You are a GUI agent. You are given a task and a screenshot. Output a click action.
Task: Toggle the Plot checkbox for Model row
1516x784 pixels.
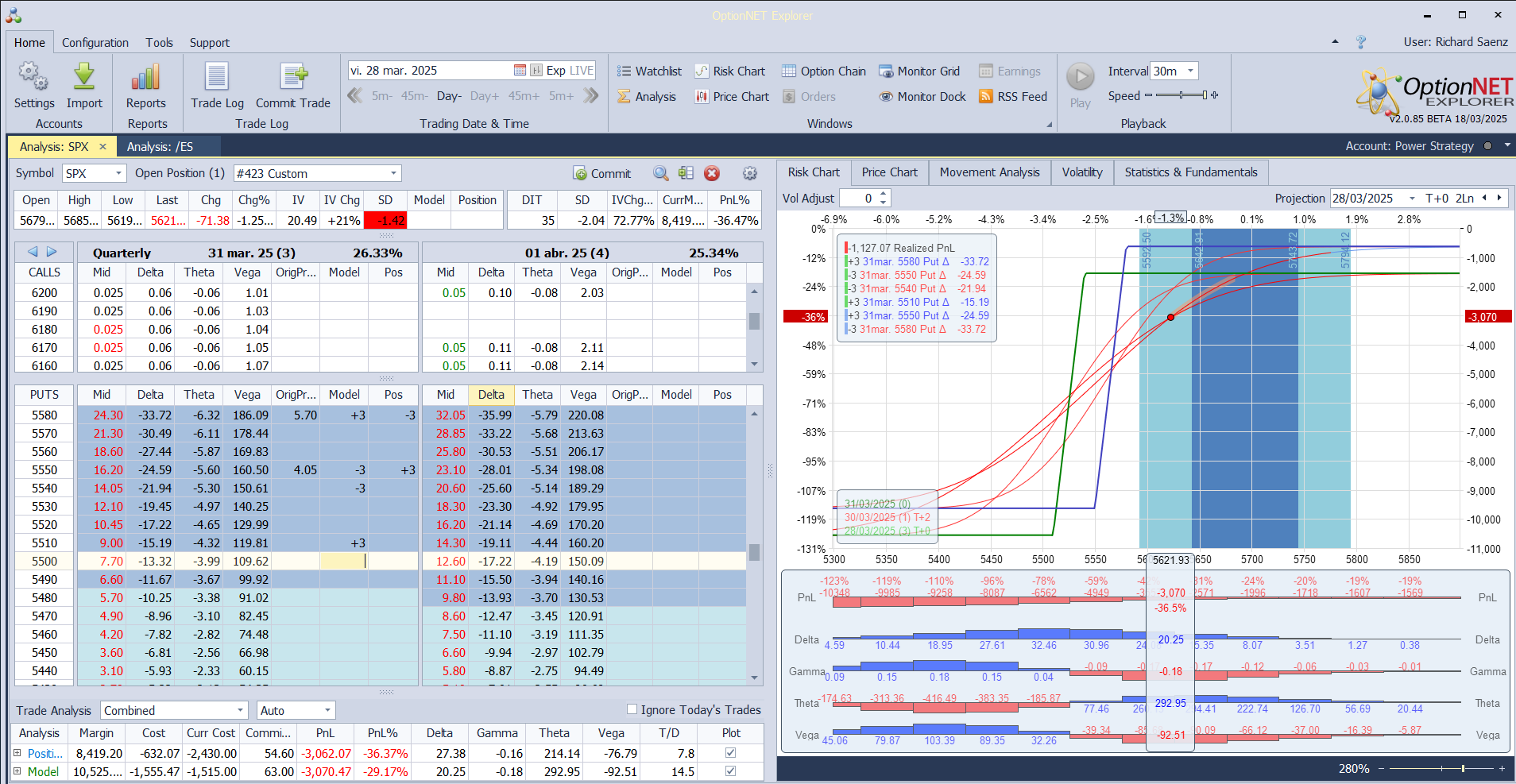(731, 771)
